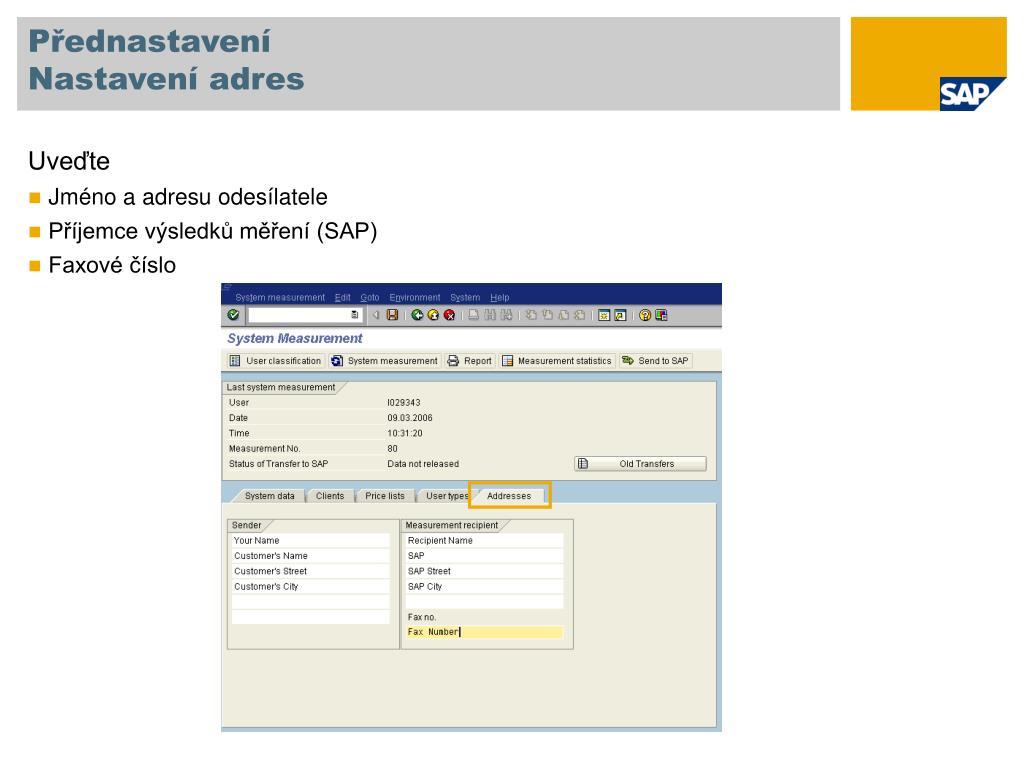Click the Previous Page icon
Viewport: 1024px width, 768px height.
pos(547,315)
